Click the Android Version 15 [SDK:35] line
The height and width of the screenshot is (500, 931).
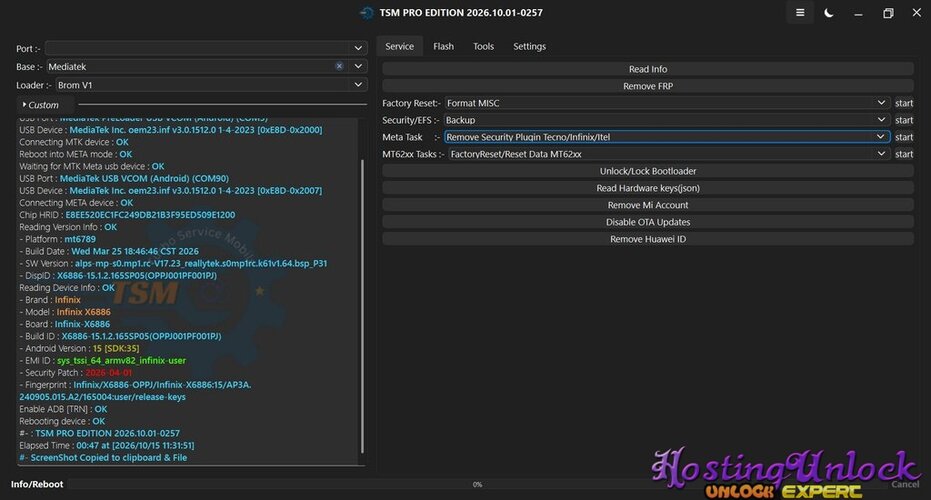(x=79, y=349)
